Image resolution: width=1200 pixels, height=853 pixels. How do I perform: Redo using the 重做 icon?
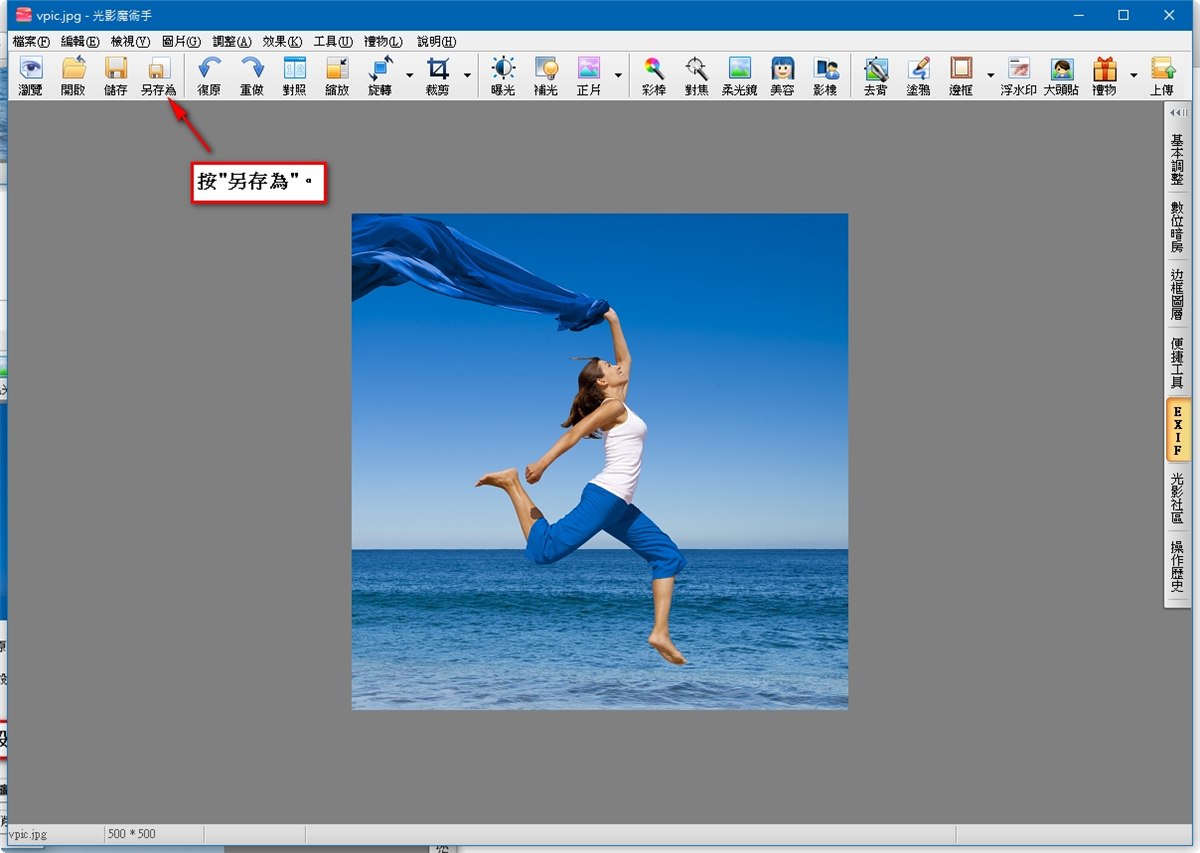(x=252, y=75)
